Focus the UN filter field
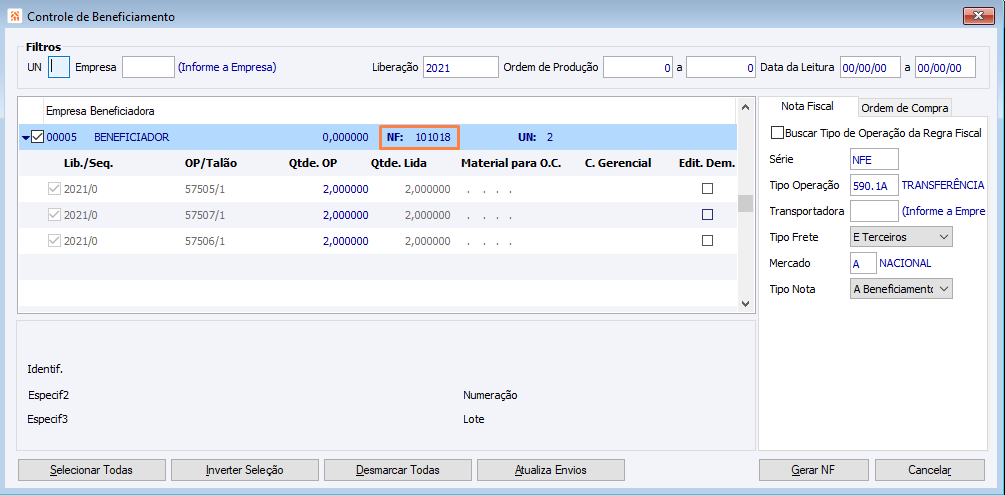The height and width of the screenshot is (495, 1005). coord(59,67)
